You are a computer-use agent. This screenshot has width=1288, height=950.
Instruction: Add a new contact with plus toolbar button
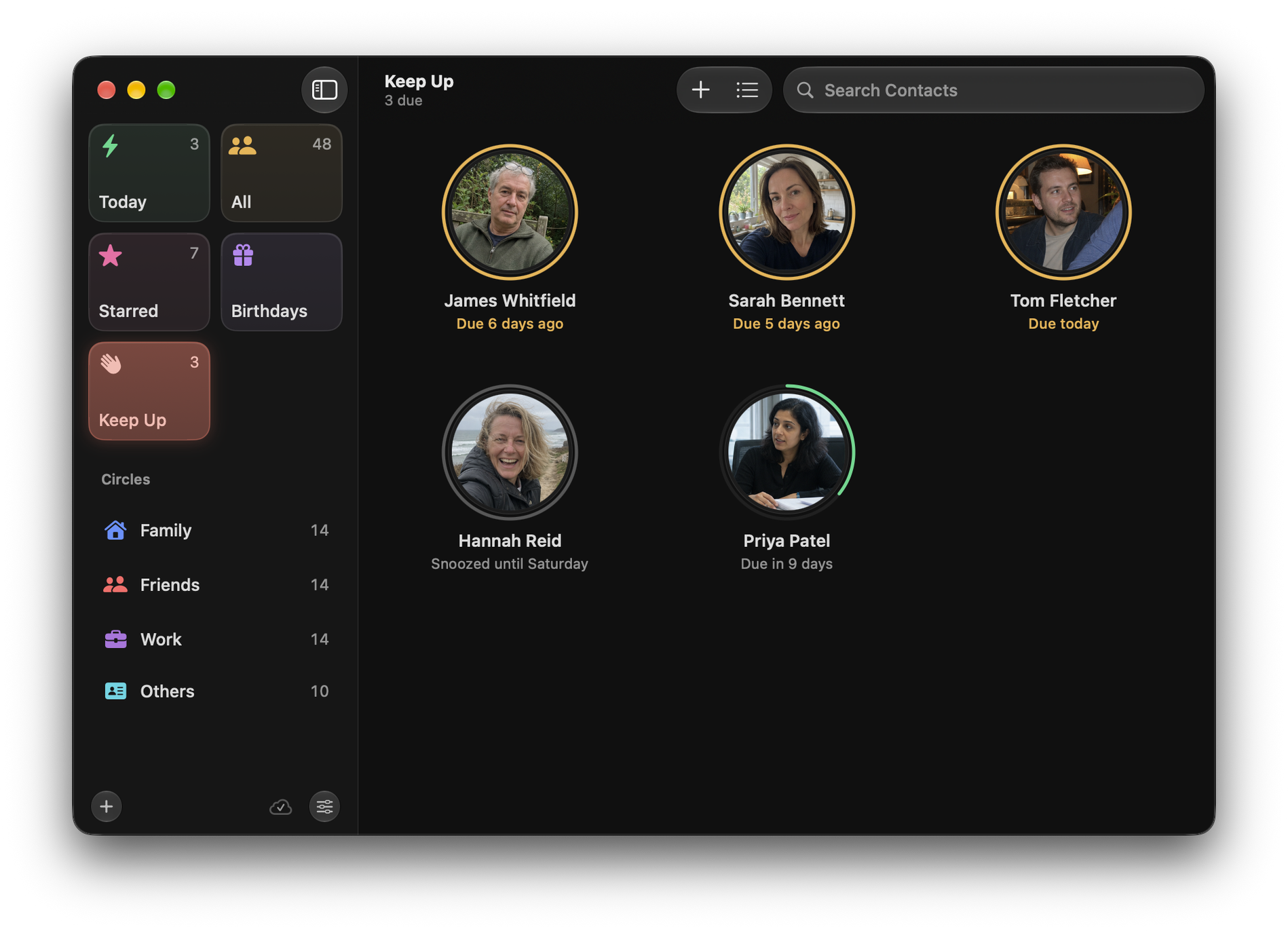tap(700, 90)
